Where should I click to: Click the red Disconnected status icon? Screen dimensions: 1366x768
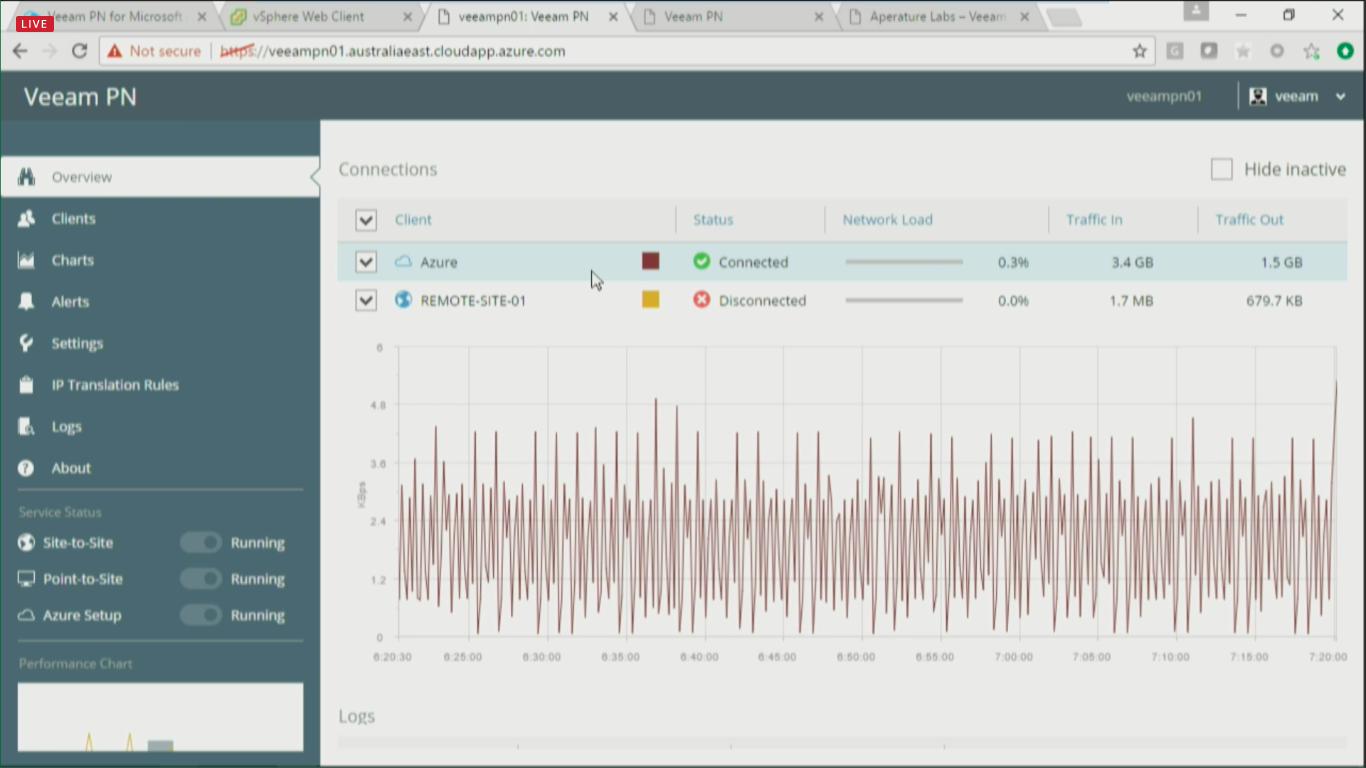point(702,299)
